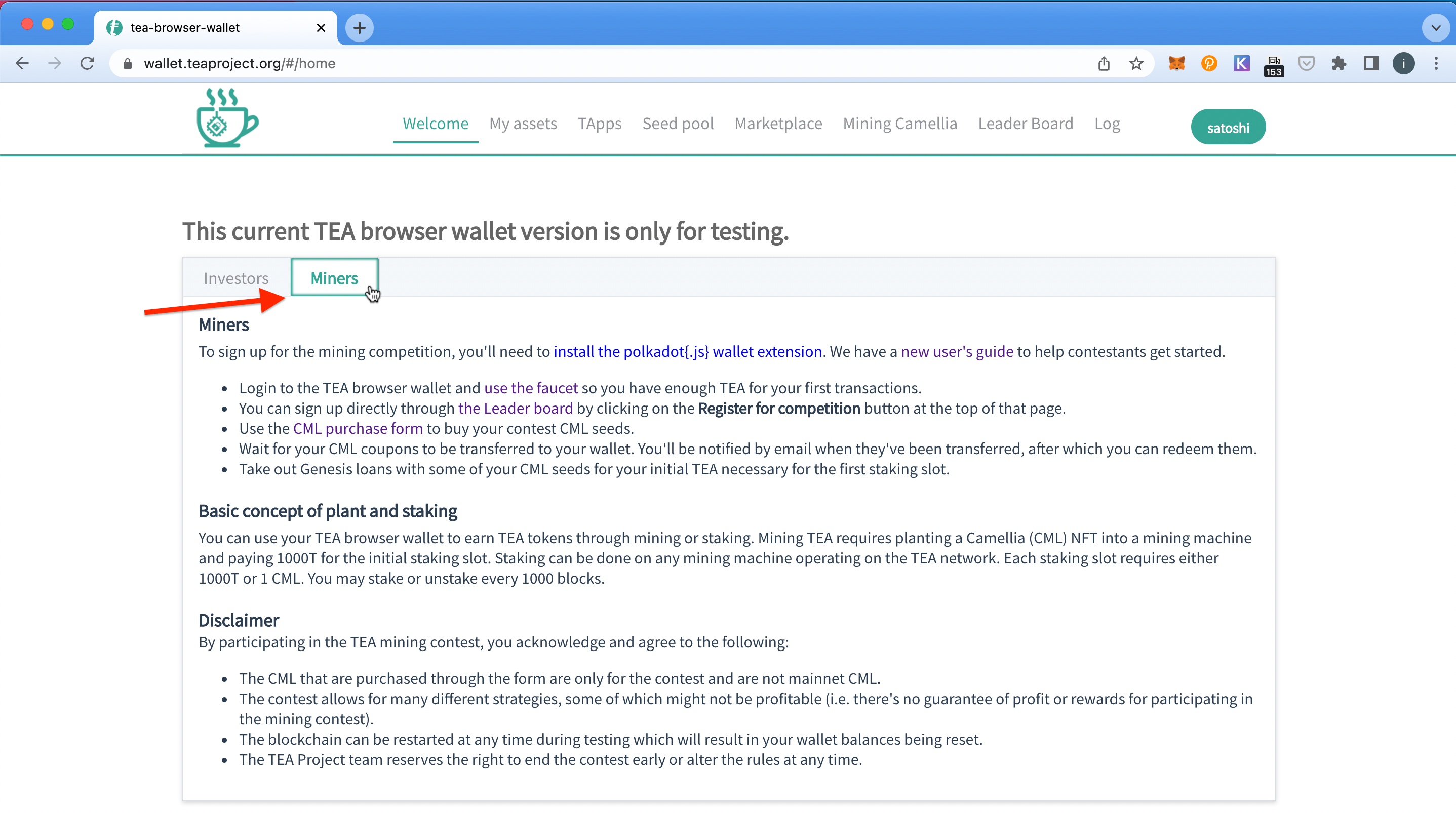
Task: Click the 'Miners' section heading
Action: coord(224,325)
